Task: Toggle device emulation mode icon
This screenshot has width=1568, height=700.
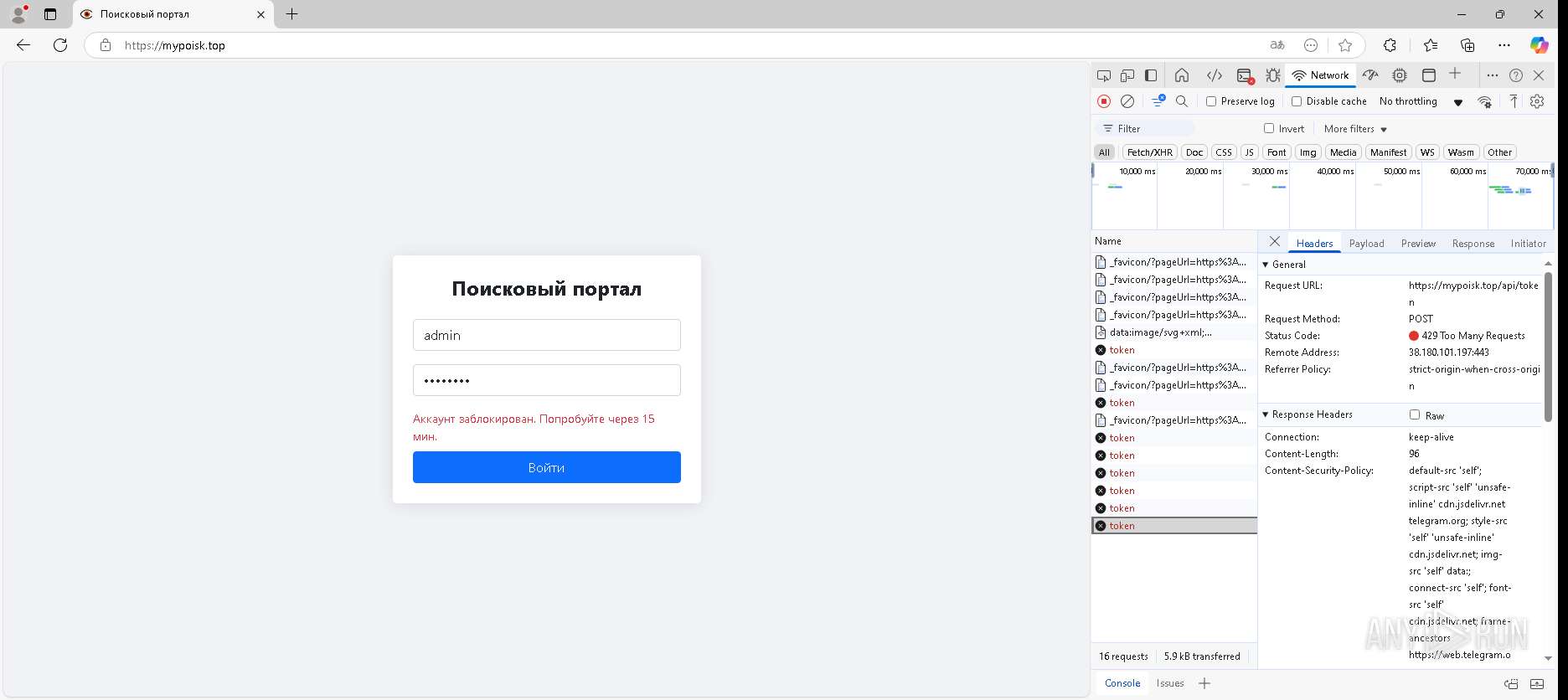Action: point(1127,75)
